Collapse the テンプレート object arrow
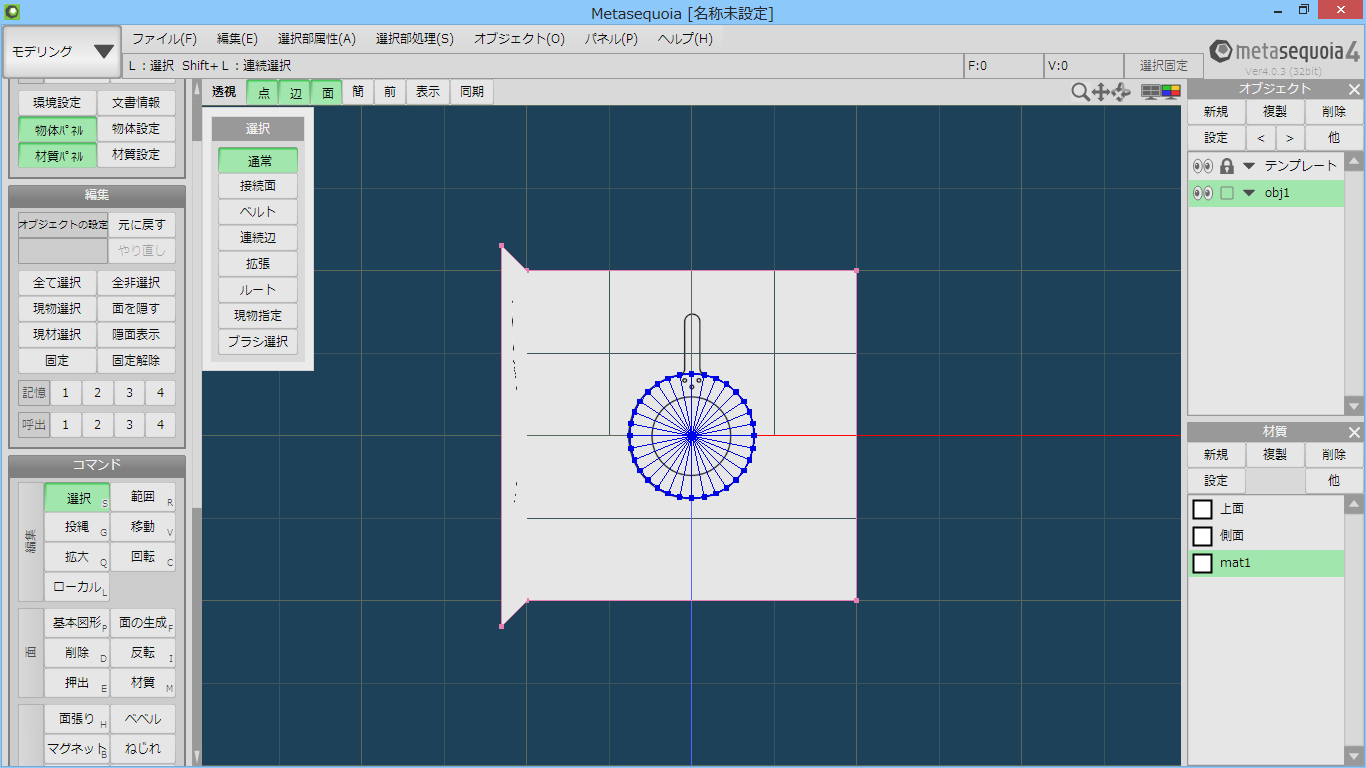The image size is (1366, 768). [1248, 166]
